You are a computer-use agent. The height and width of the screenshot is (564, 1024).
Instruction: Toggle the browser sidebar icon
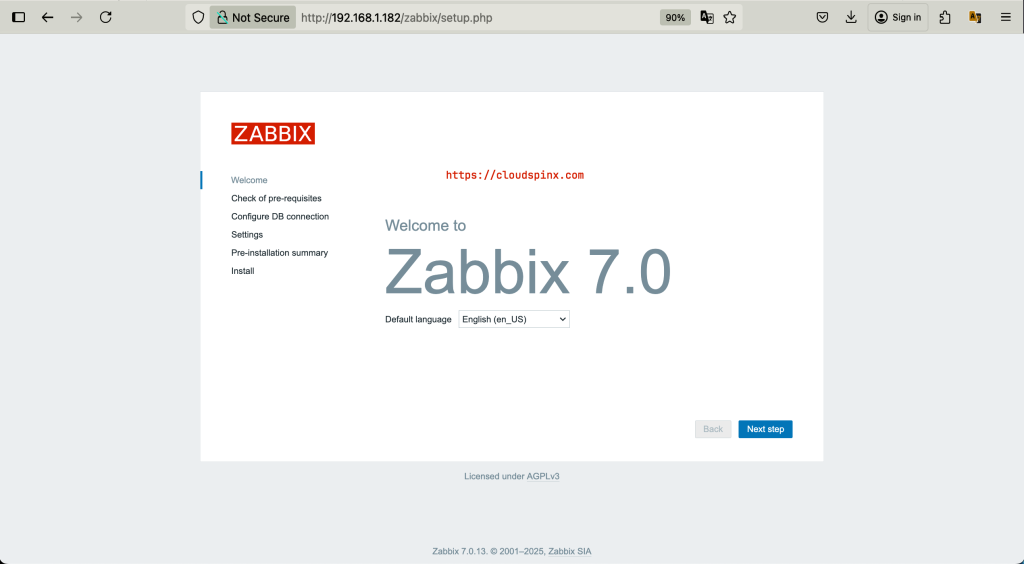tap(19, 18)
